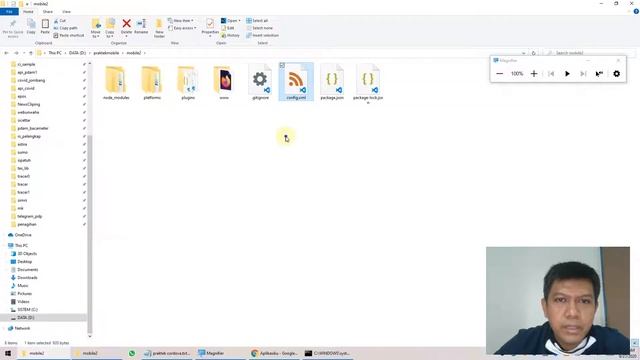Select SISTEM (C:) drive
Screen dimensions: 640x360
click(27, 309)
